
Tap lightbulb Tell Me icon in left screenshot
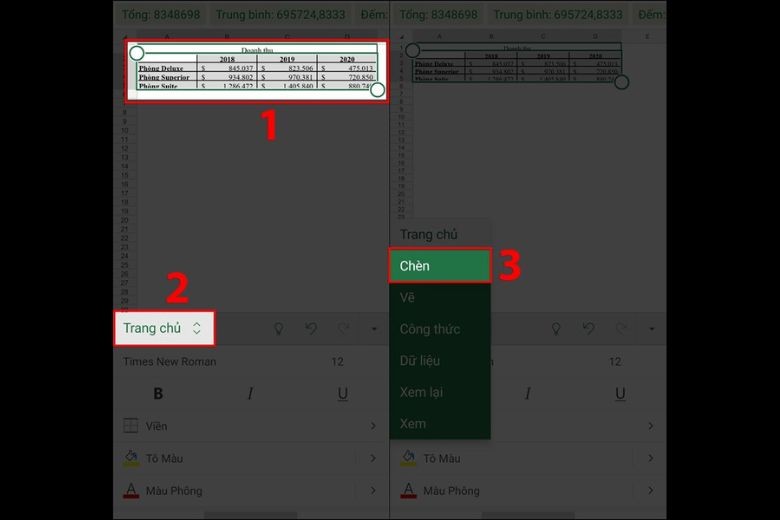(279, 328)
